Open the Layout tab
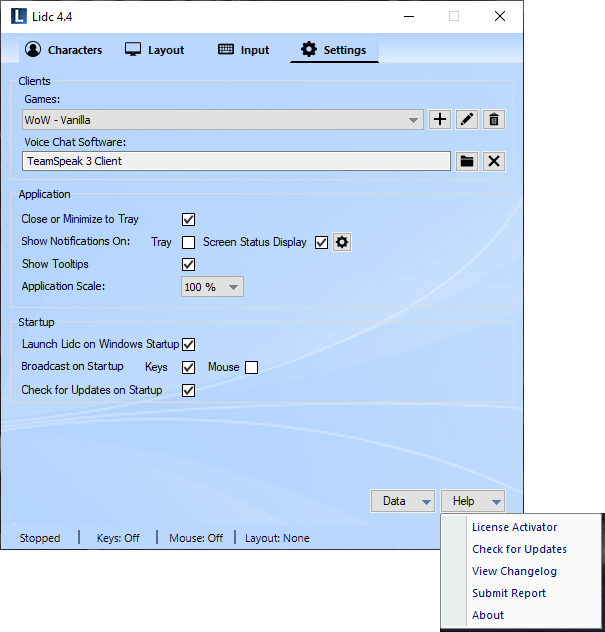This screenshot has width=605, height=632. [x=155, y=50]
